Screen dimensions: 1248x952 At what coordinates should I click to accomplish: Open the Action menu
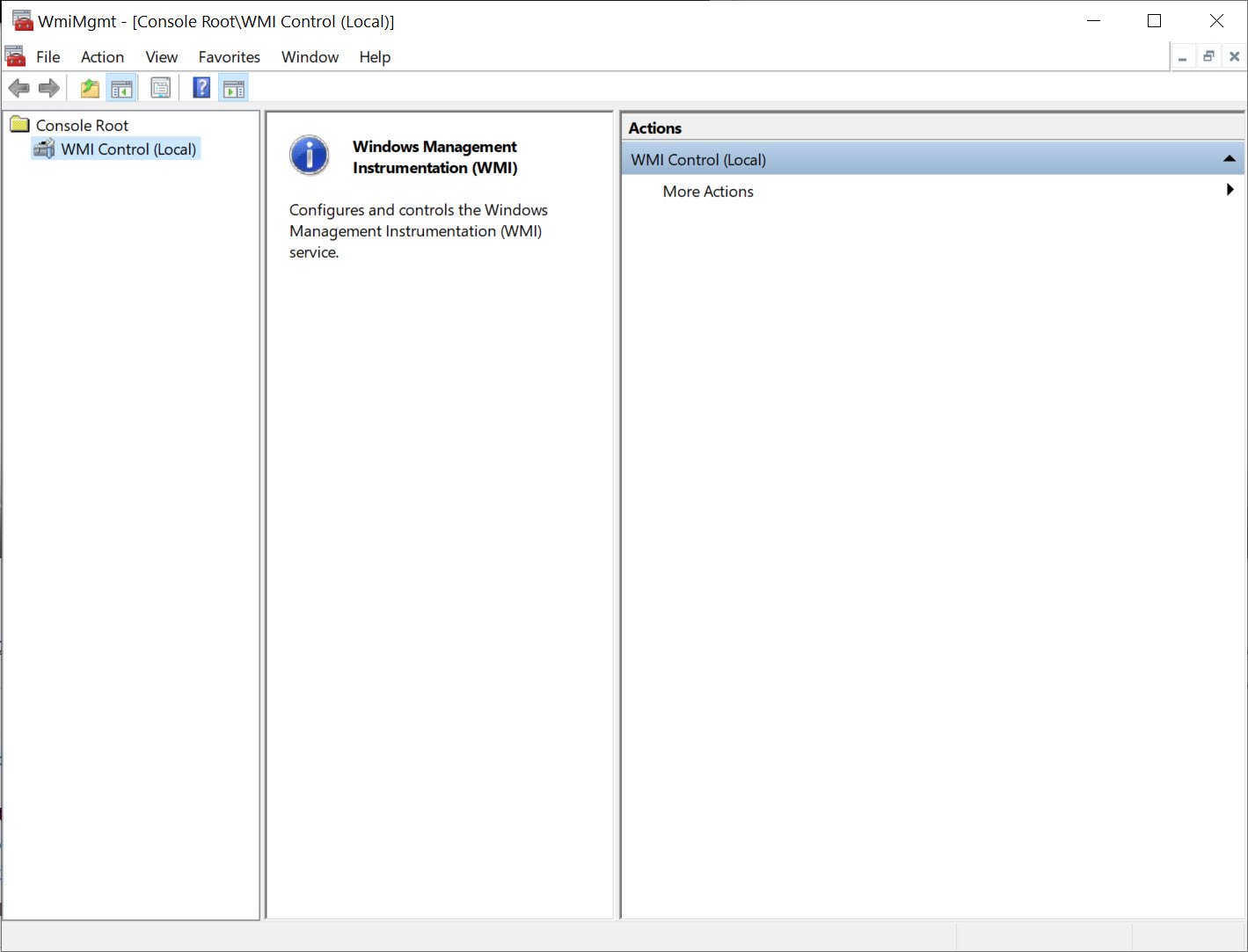click(x=103, y=57)
